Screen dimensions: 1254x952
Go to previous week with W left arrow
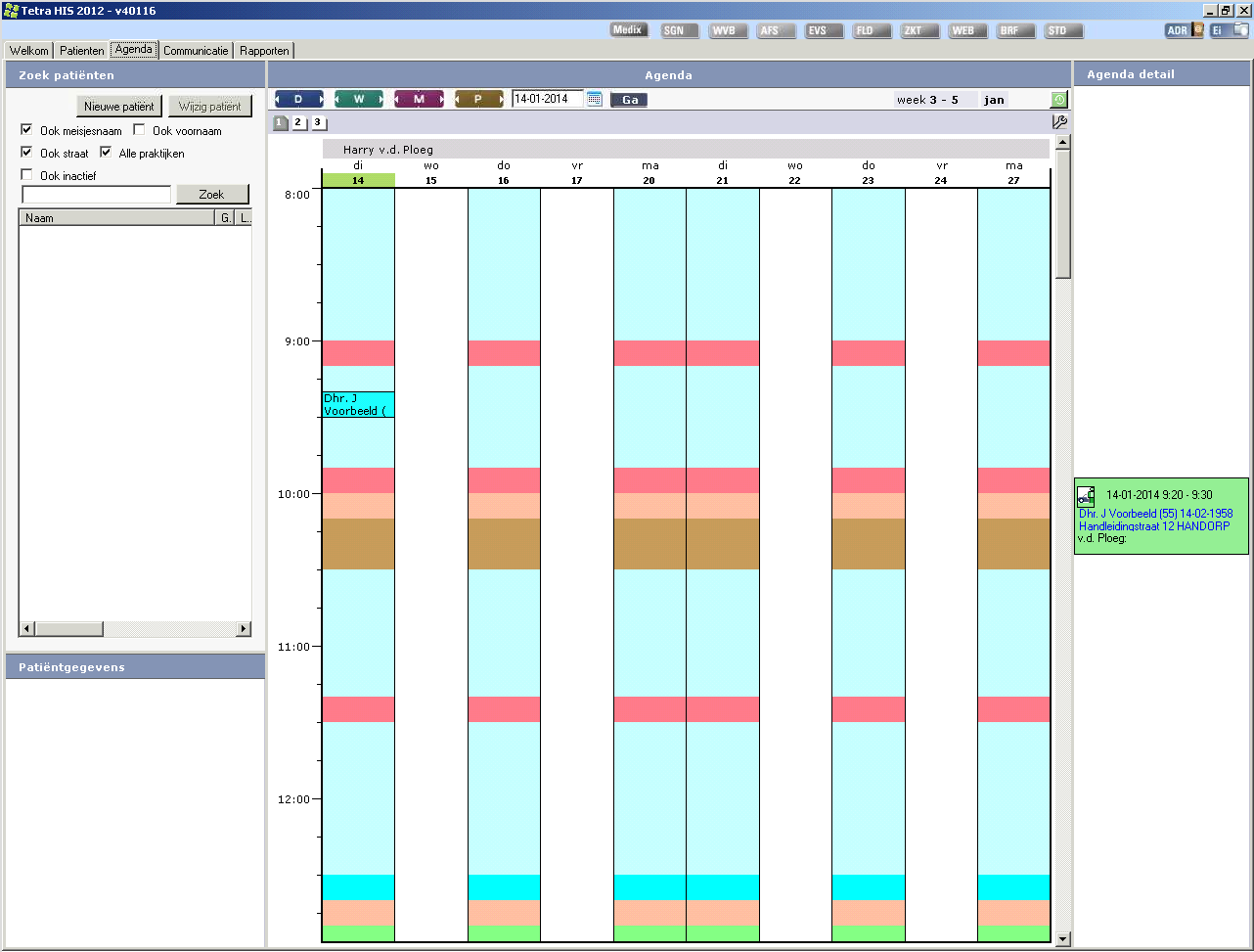click(338, 100)
